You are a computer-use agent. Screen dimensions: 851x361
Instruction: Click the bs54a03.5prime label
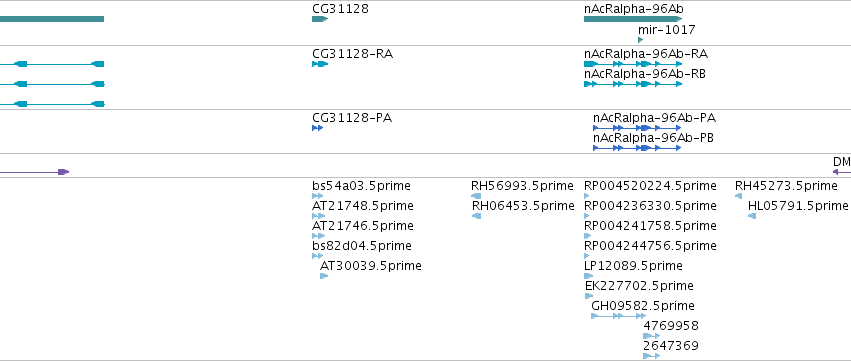click(361, 186)
